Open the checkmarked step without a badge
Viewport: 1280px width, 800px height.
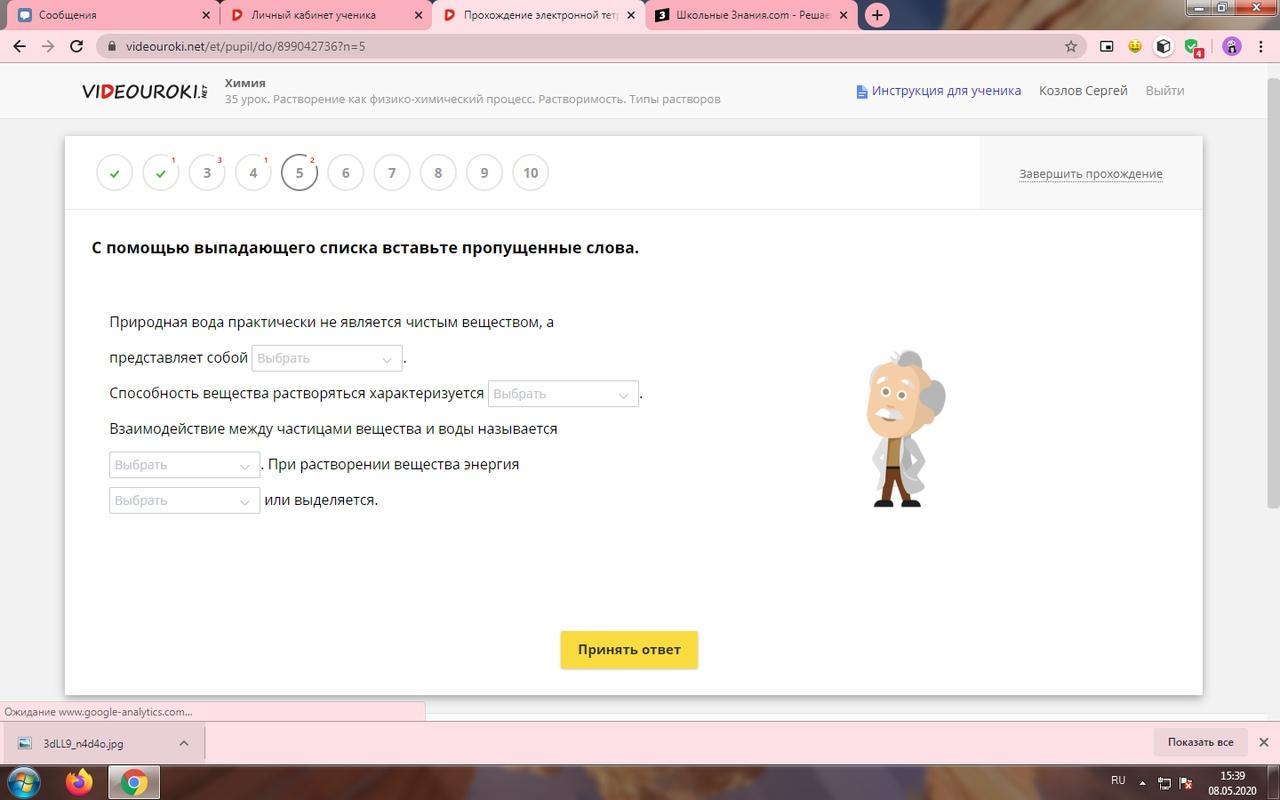point(115,173)
